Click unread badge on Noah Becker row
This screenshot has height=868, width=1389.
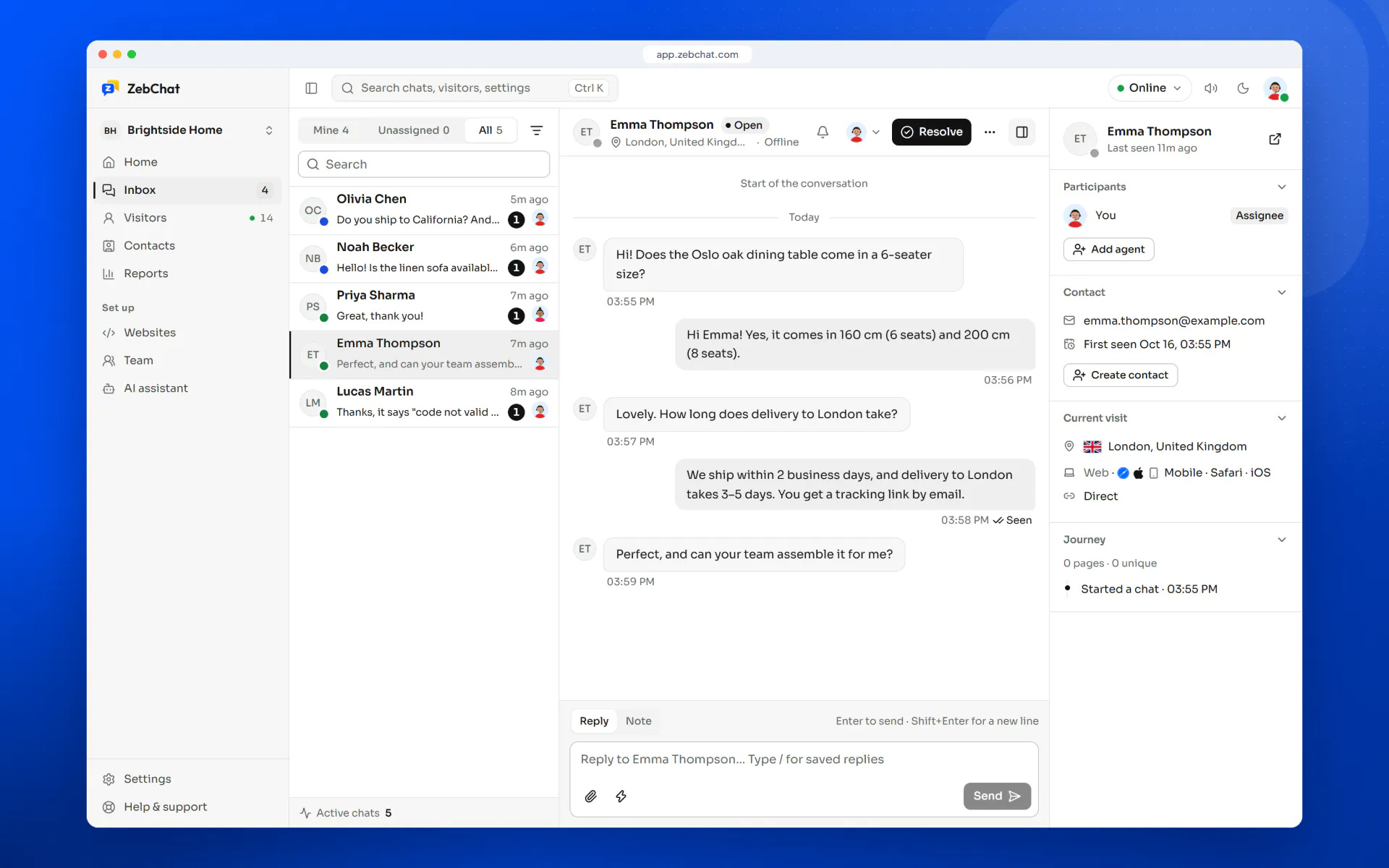pyautogui.click(x=516, y=268)
